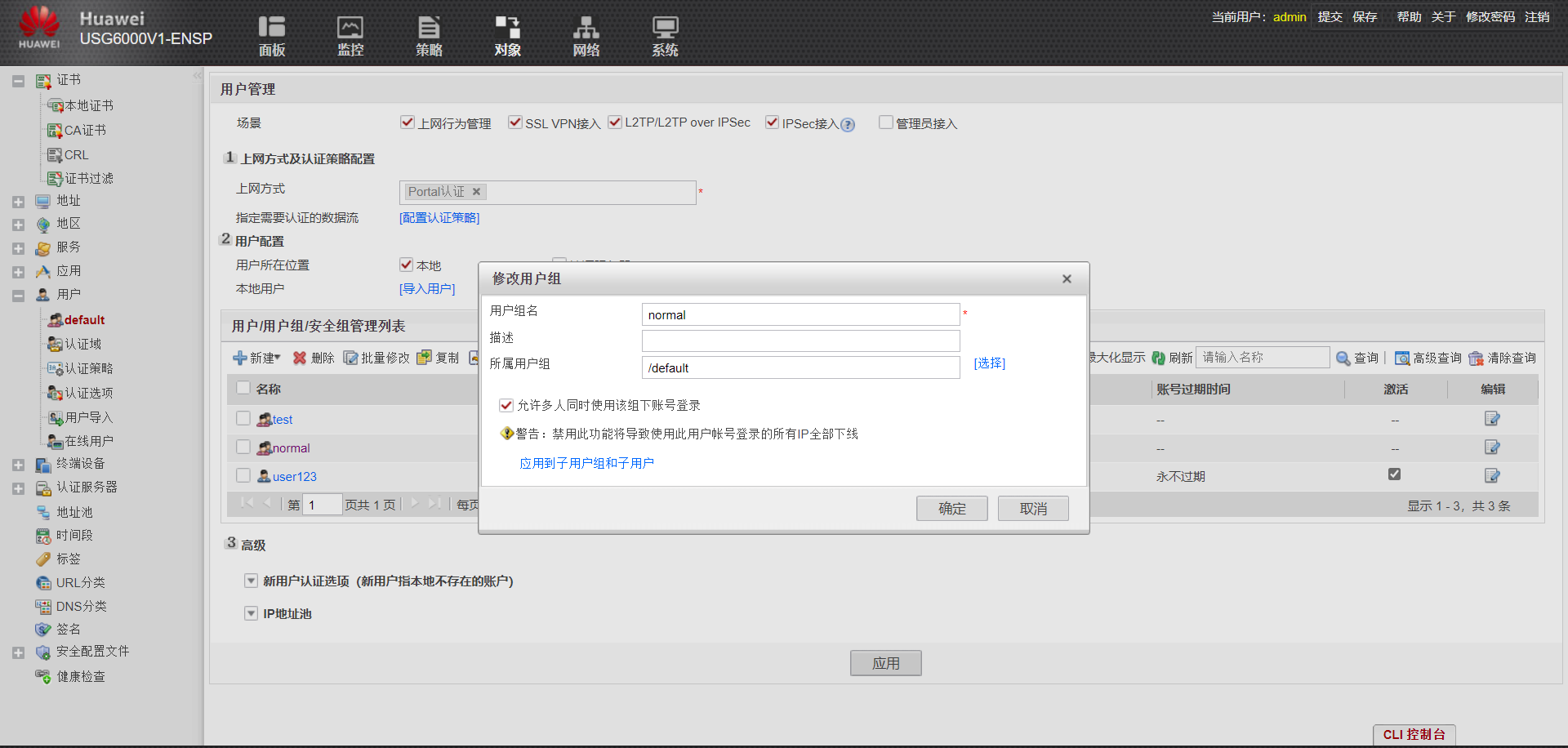Click the 刷新 refresh icon

click(1158, 358)
